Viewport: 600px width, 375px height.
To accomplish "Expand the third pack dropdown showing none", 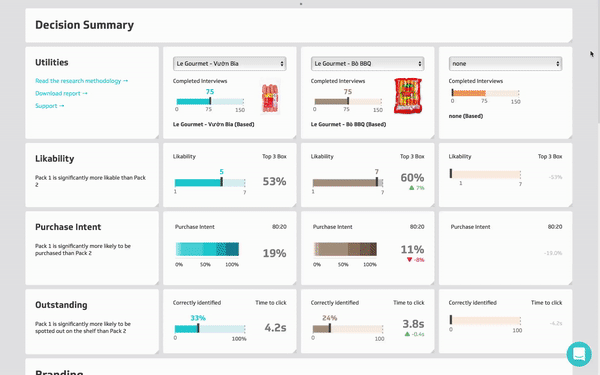I will [505, 64].
